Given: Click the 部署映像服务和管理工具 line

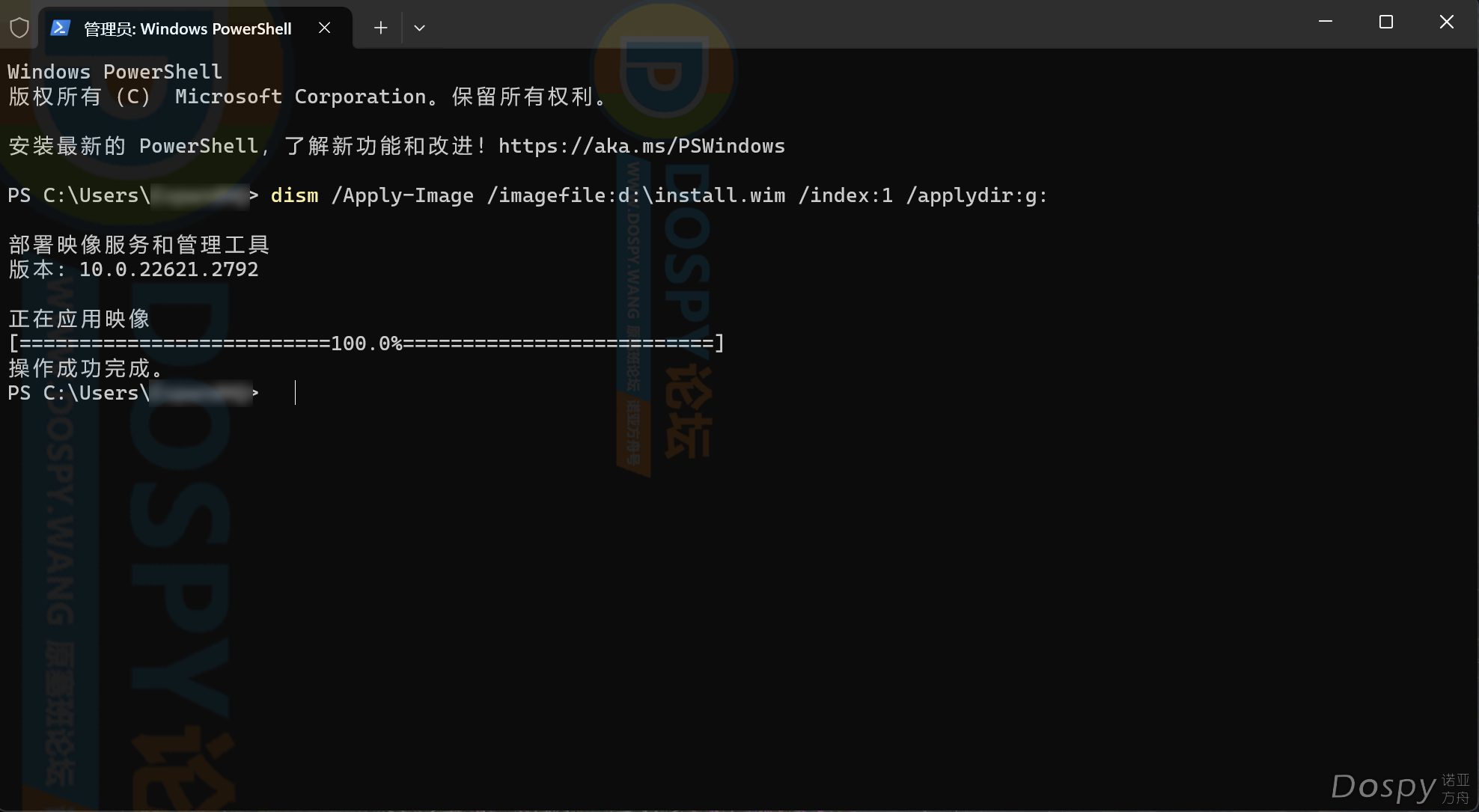Looking at the screenshot, I should point(138,245).
